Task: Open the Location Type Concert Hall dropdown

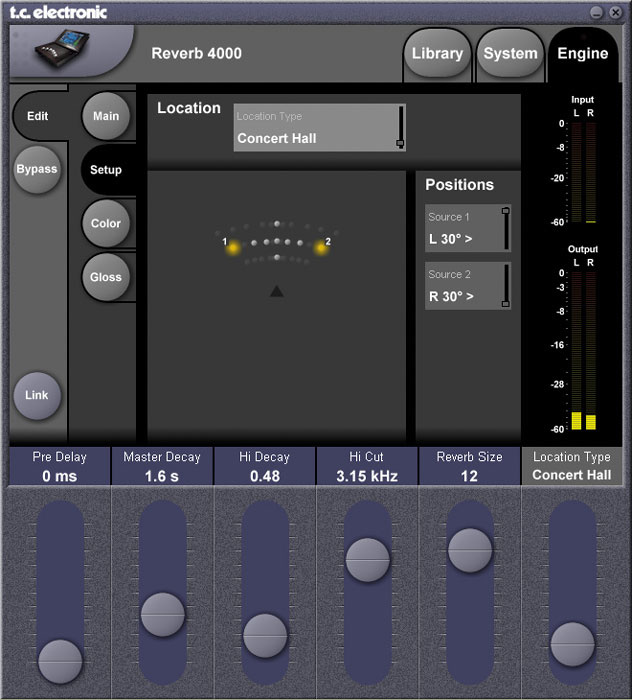Action: 319,128
